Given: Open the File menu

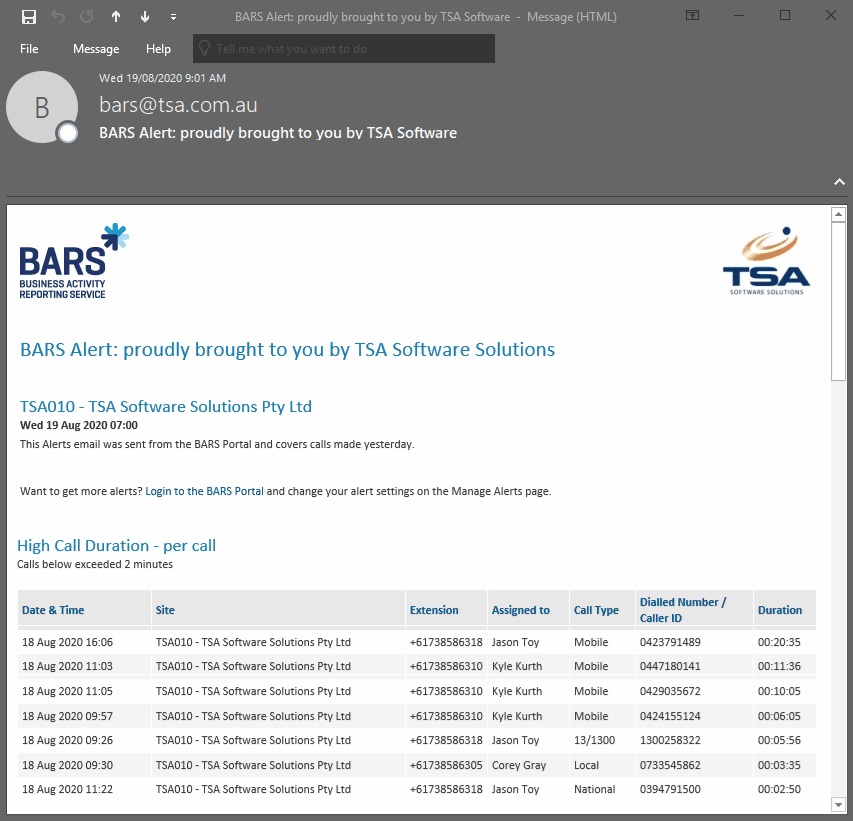Looking at the screenshot, I should pyautogui.click(x=29, y=49).
